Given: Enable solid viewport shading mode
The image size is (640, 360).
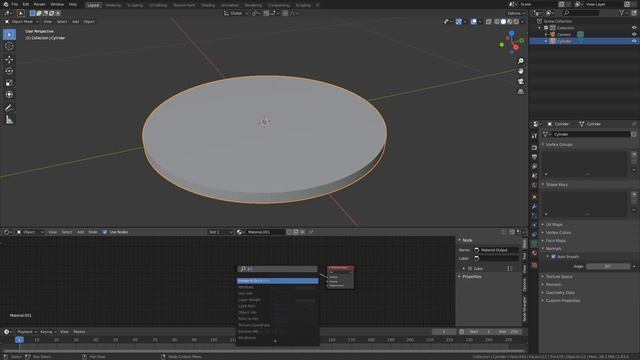Looking at the screenshot, I should coord(503,22).
